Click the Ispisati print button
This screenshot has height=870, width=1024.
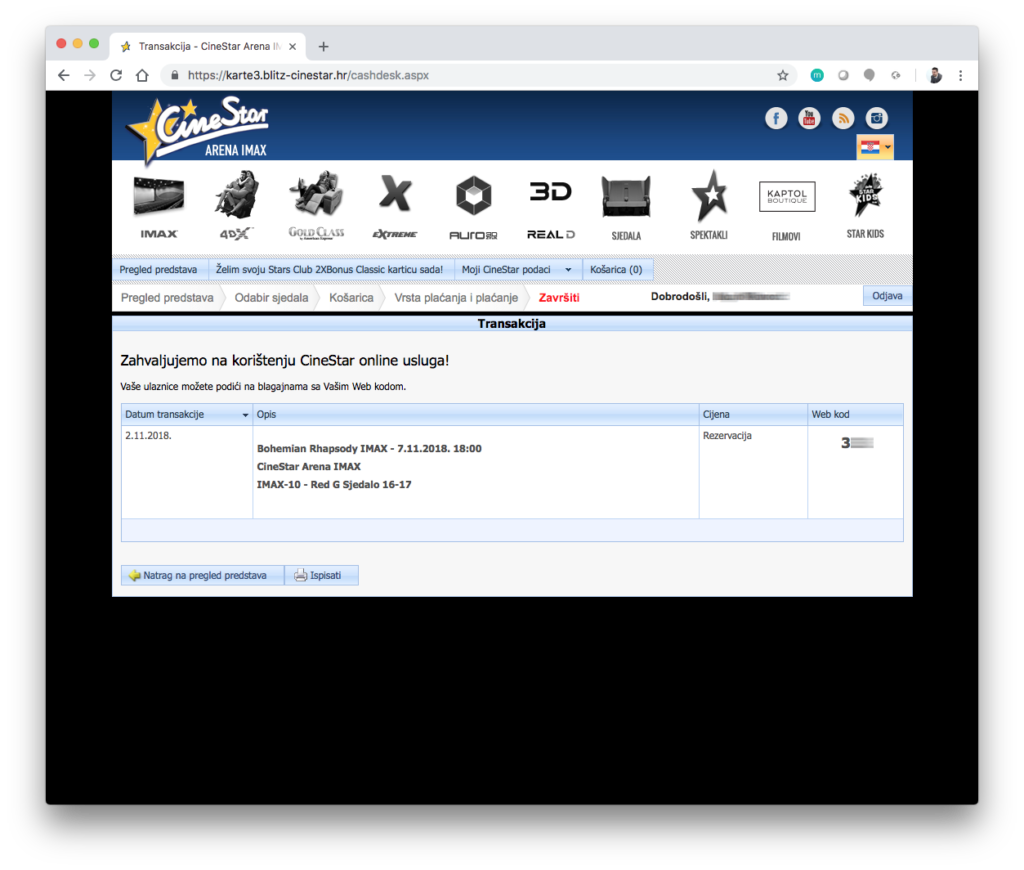pyautogui.click(x=322, y=575)
